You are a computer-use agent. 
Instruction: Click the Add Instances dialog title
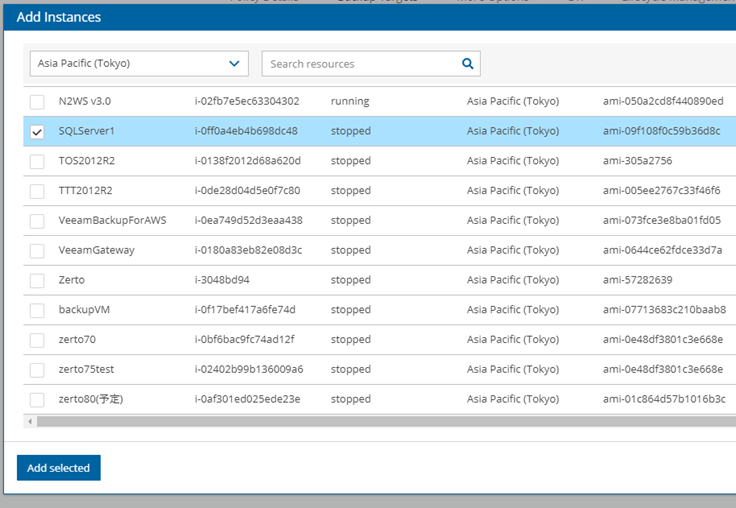59,17
